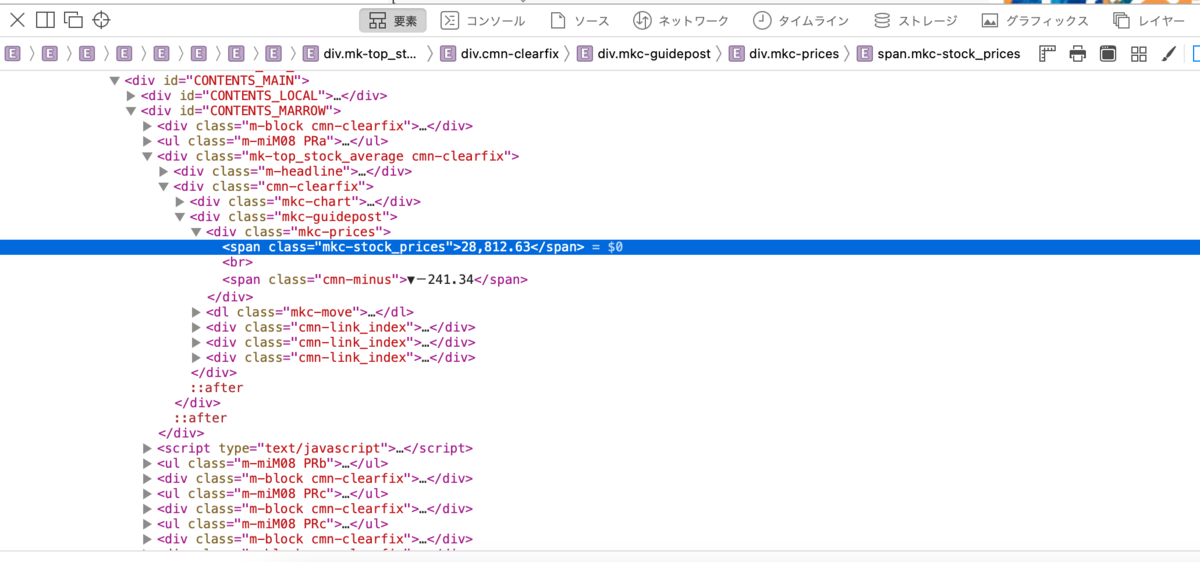The width and height of the screenshot is (1200, 562).
Task: Collapse the mkc-guidepost div node
Action: click(x=180, y=216)
